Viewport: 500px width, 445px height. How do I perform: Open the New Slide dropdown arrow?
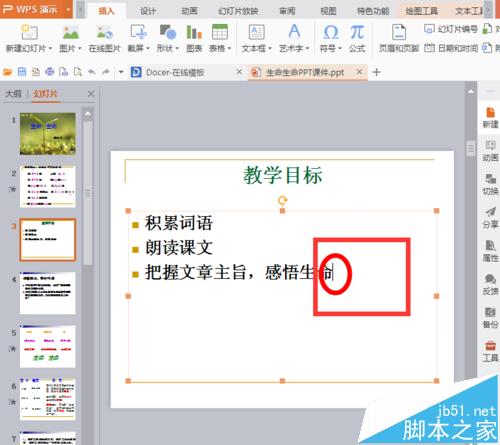tap(50, 49)
